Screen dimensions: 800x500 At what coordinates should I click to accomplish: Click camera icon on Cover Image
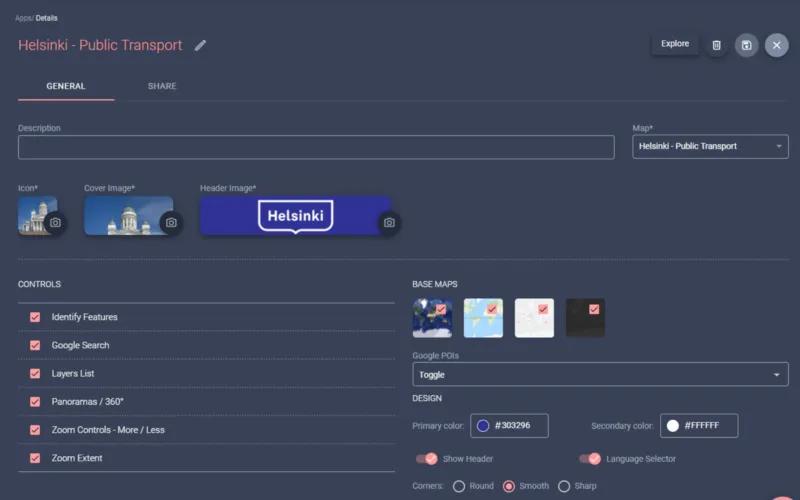[x=171, y=222]
